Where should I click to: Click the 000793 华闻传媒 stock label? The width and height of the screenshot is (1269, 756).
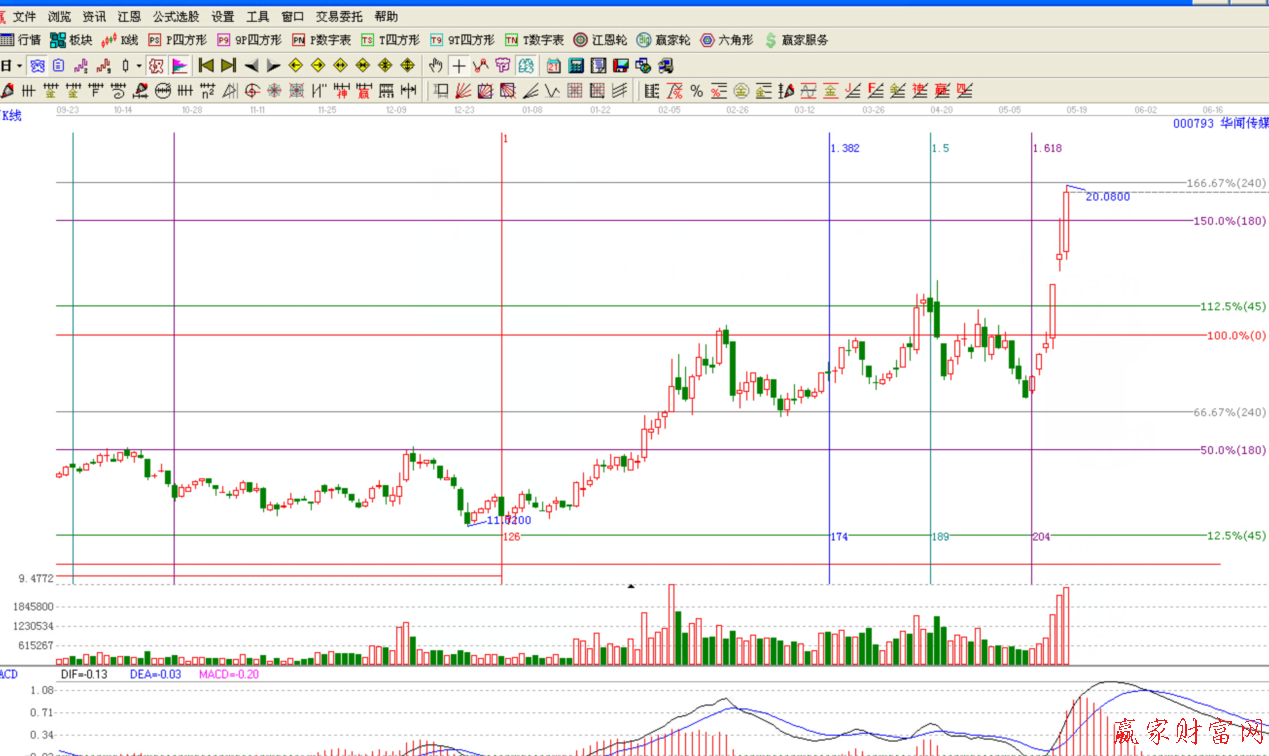point(1220,123)
